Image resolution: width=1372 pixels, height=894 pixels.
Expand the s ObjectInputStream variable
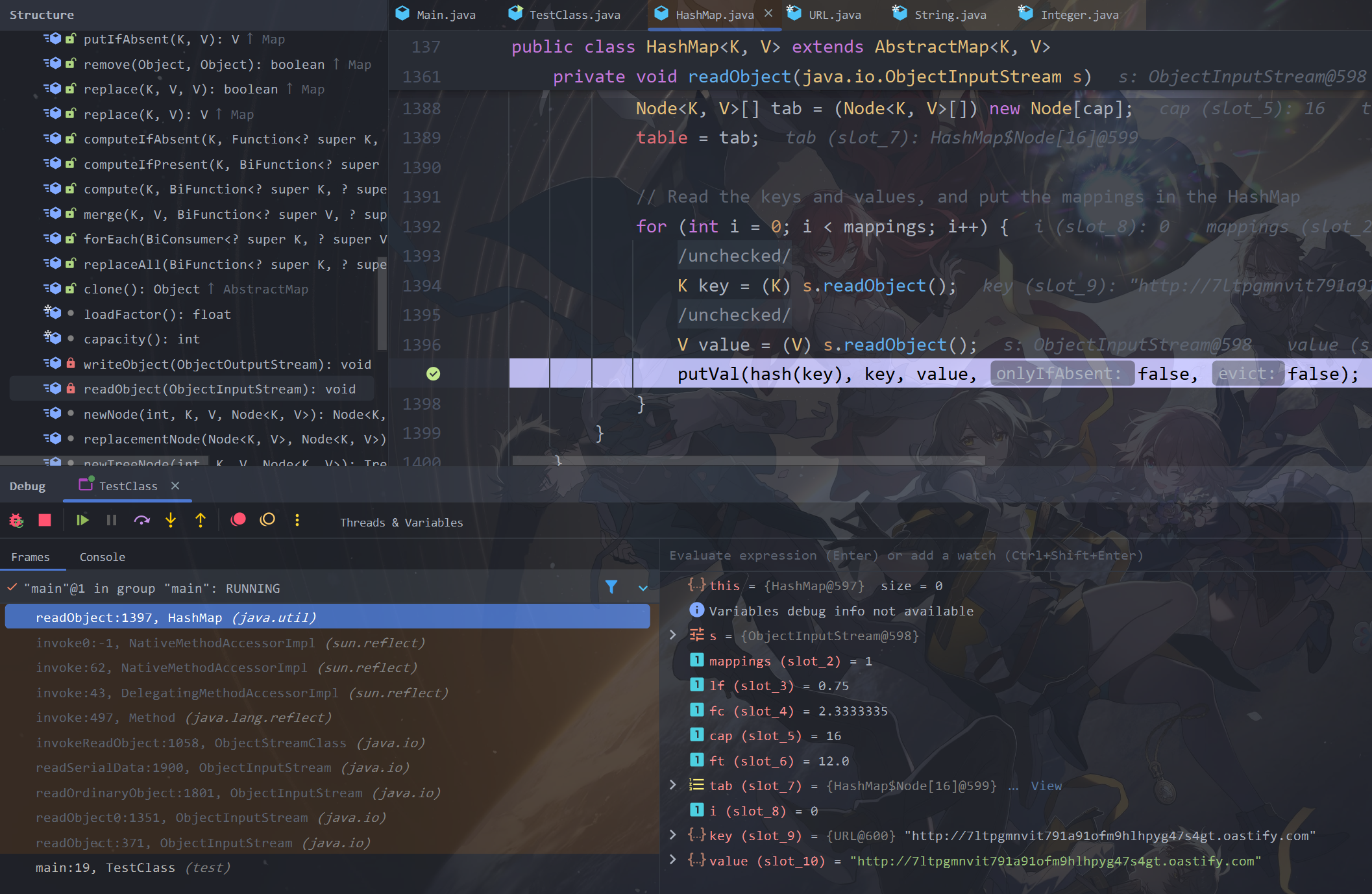(673, 635)
